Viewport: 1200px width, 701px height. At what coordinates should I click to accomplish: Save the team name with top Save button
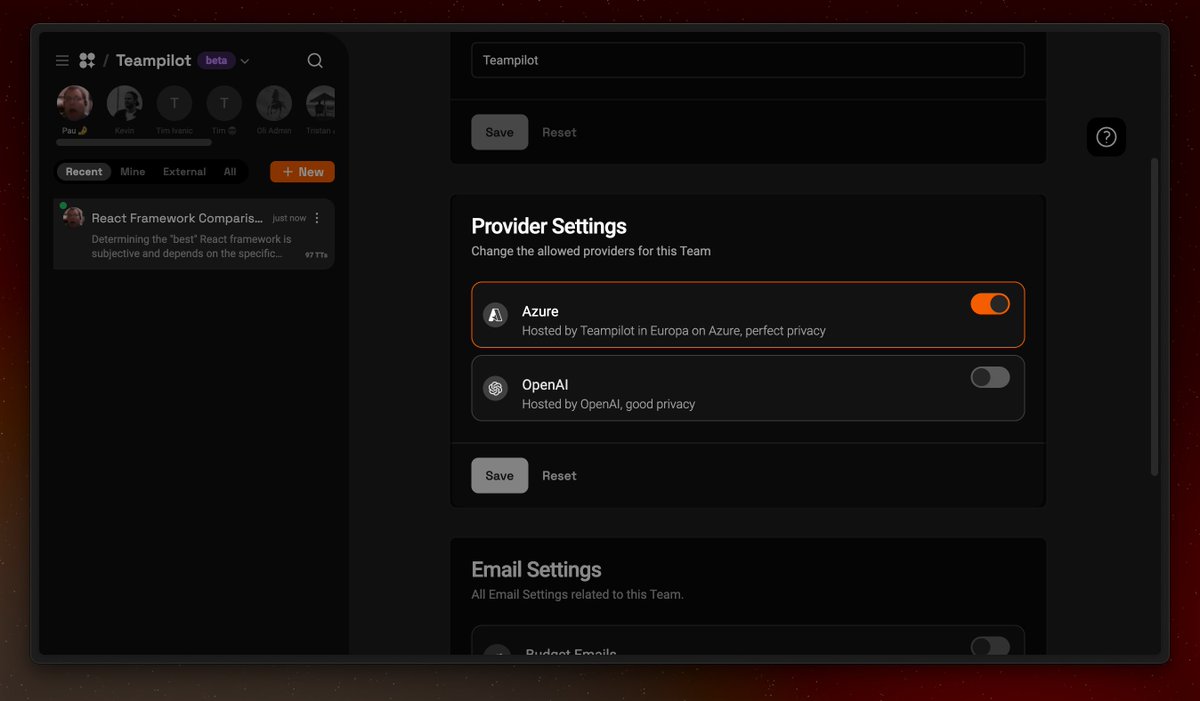pos(500,132)
